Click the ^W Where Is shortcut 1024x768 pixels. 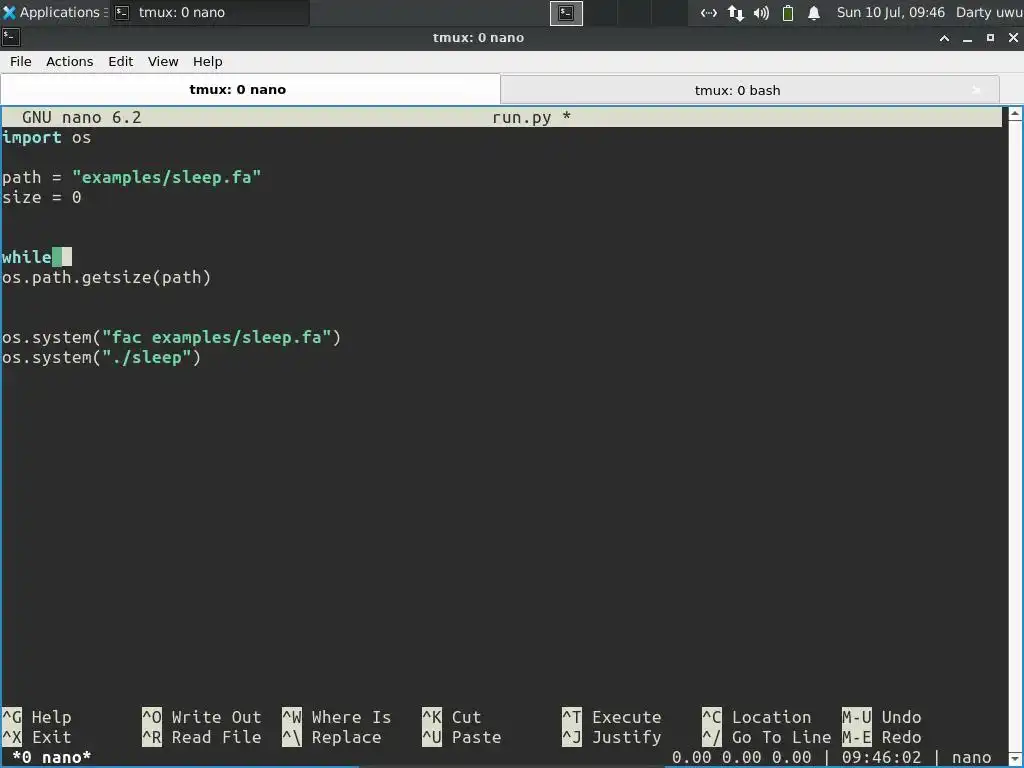point(337,717)
